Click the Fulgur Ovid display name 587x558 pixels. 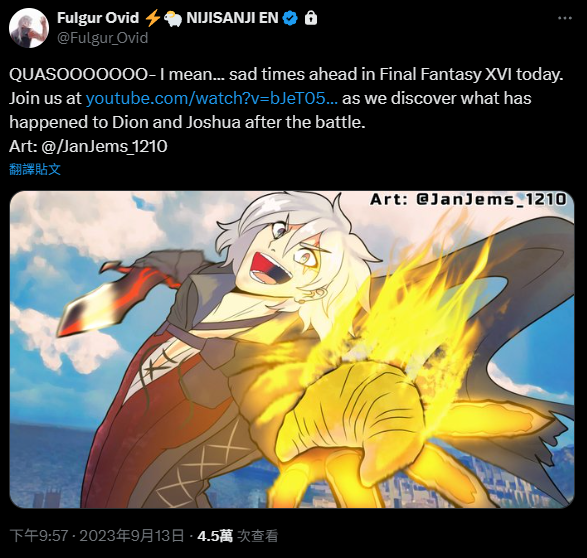(x=98, y=18)
